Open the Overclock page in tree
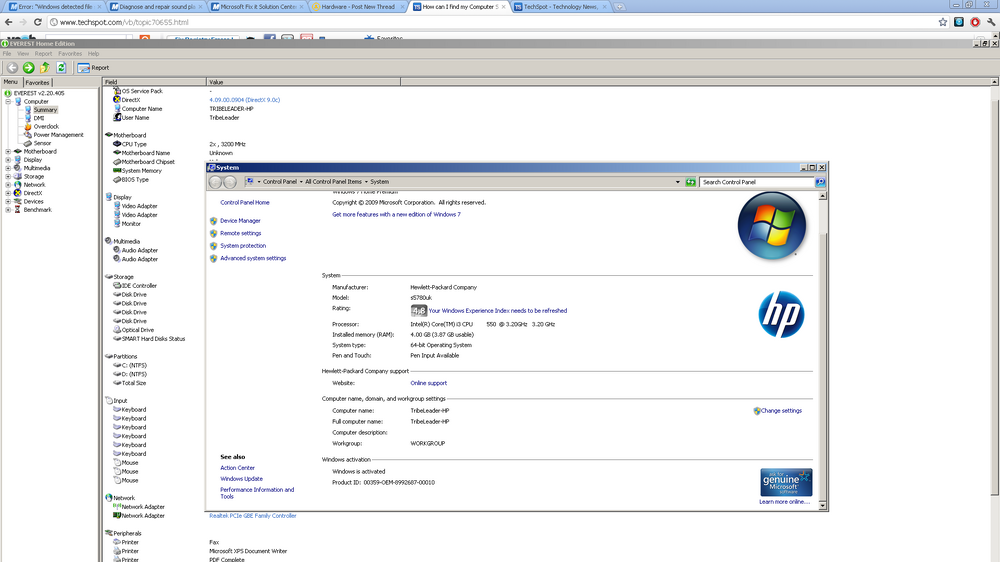Viewport: 1000px width, 562px height. click(46, 126)
